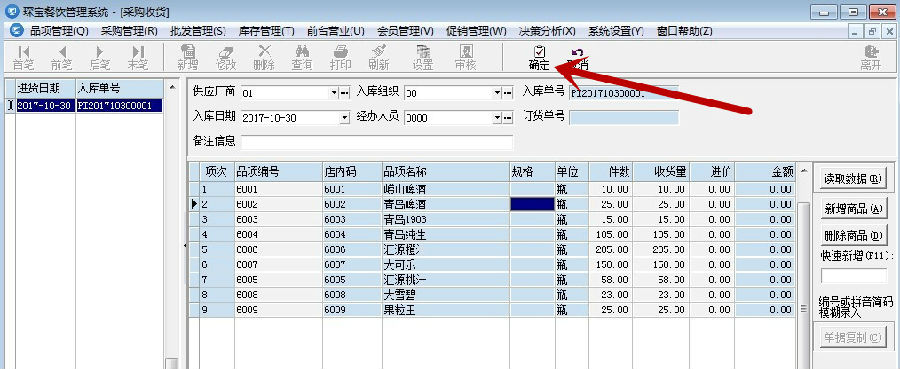Open the 会员管理(V) menu
Image resolution: width=900 pixels, height=369 pixels.
pyautogui.click(x=405, y=32)
